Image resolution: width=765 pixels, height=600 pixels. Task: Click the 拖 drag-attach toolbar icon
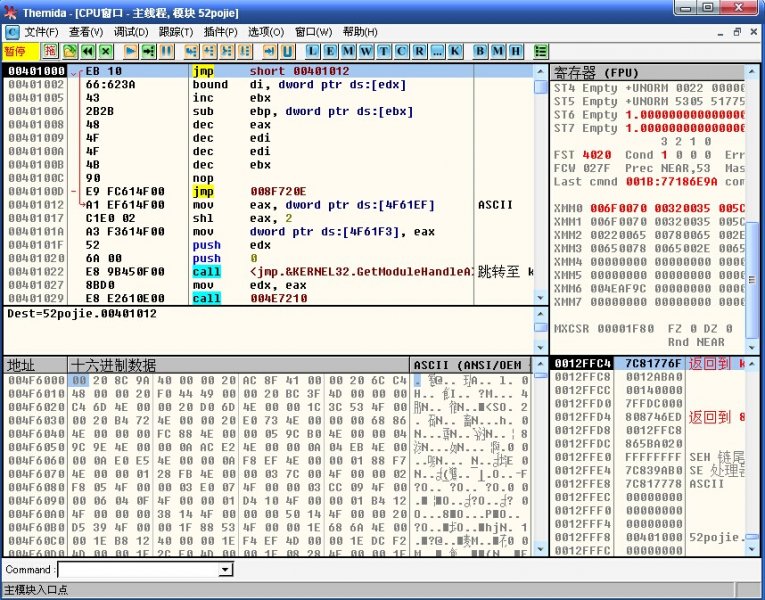[50, 51]
